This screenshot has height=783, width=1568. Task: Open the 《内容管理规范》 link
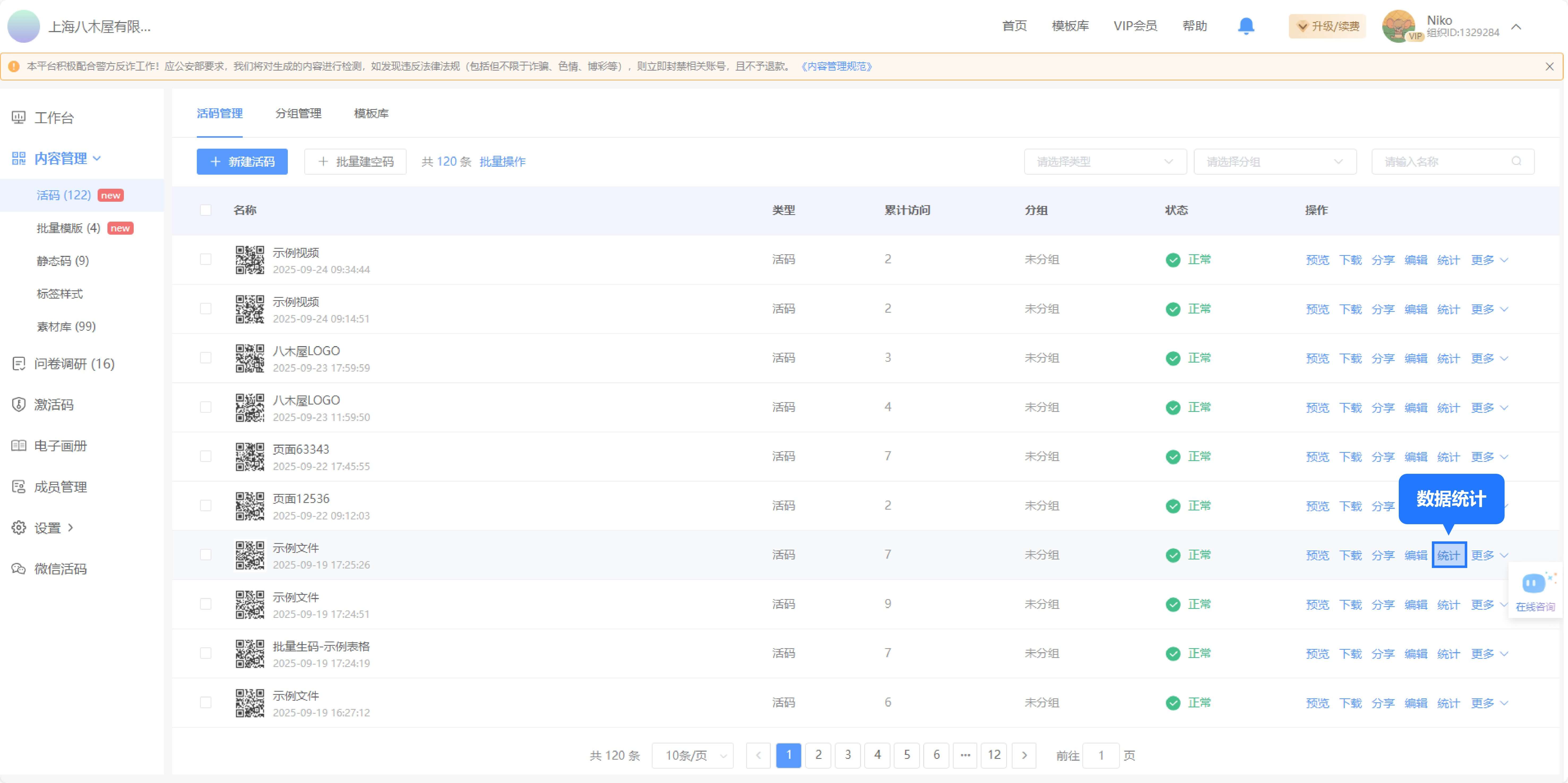836,66
